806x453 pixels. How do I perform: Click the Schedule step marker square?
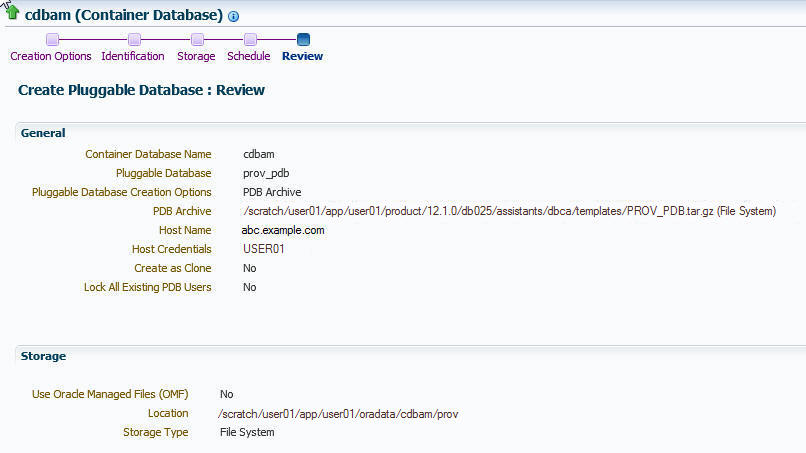point(250,40)
